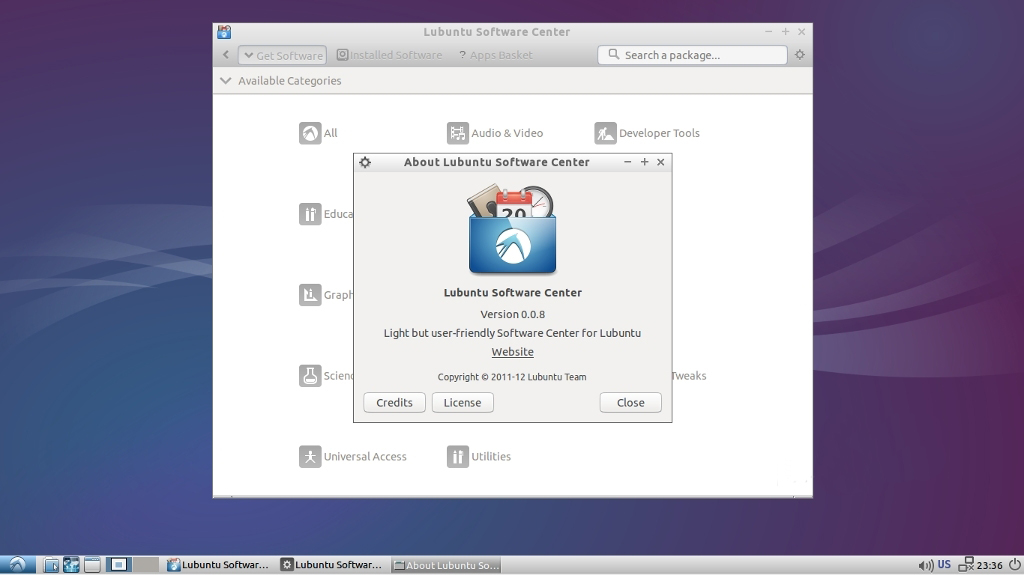Viewport: 1024px width, 575px height.
Task: Select About Lubuntu taskbar entry
Action: coord(446,565)
